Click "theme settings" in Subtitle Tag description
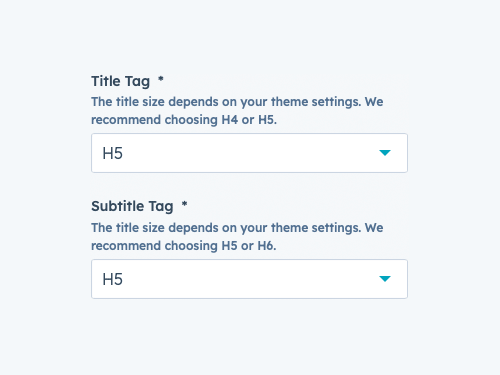 (316, 228)
